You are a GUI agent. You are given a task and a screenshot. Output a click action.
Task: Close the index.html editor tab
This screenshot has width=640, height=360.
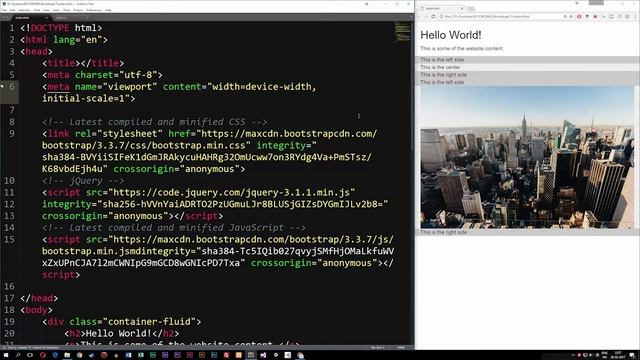pyautogui.click(x=46, y=18)
